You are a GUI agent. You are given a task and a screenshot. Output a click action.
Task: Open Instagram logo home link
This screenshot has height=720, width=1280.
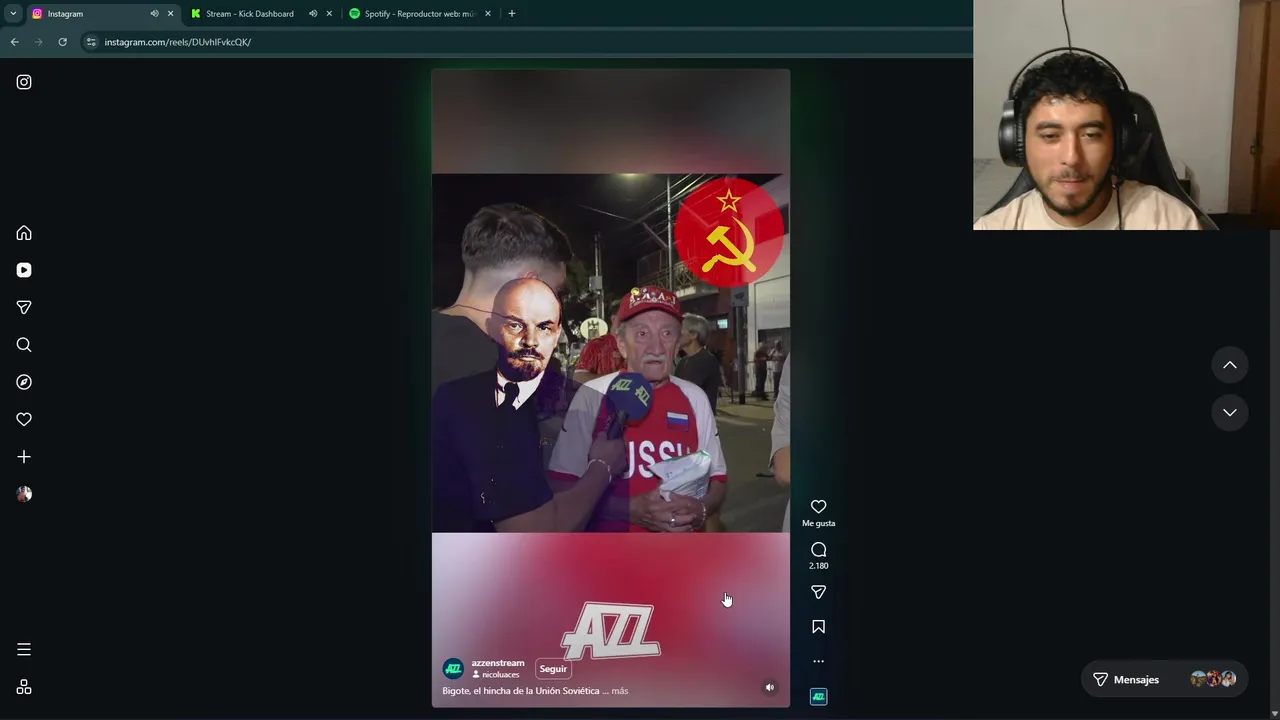point(24,82)
